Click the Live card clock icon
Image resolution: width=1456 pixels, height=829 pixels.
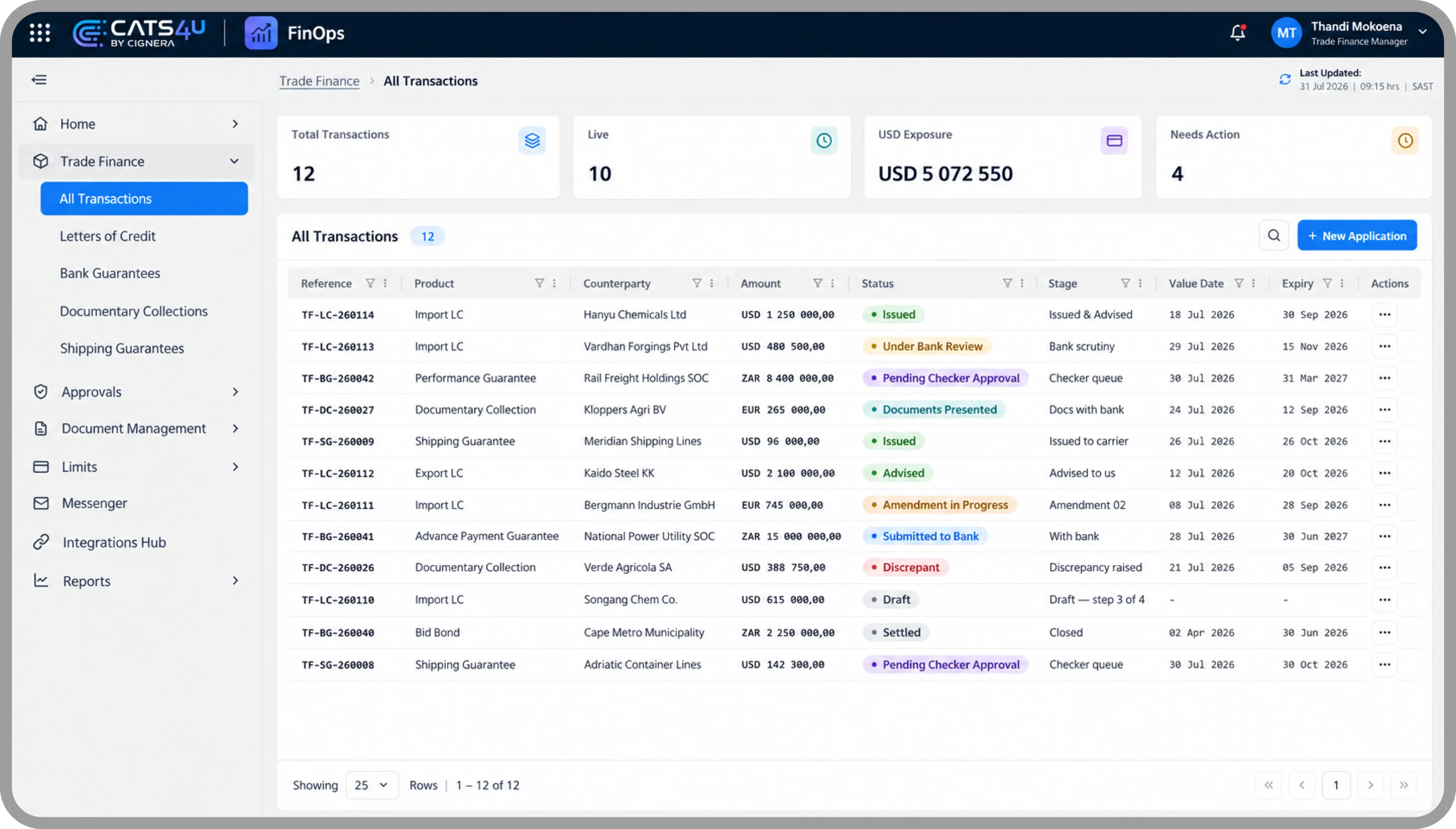pos(824,140)
